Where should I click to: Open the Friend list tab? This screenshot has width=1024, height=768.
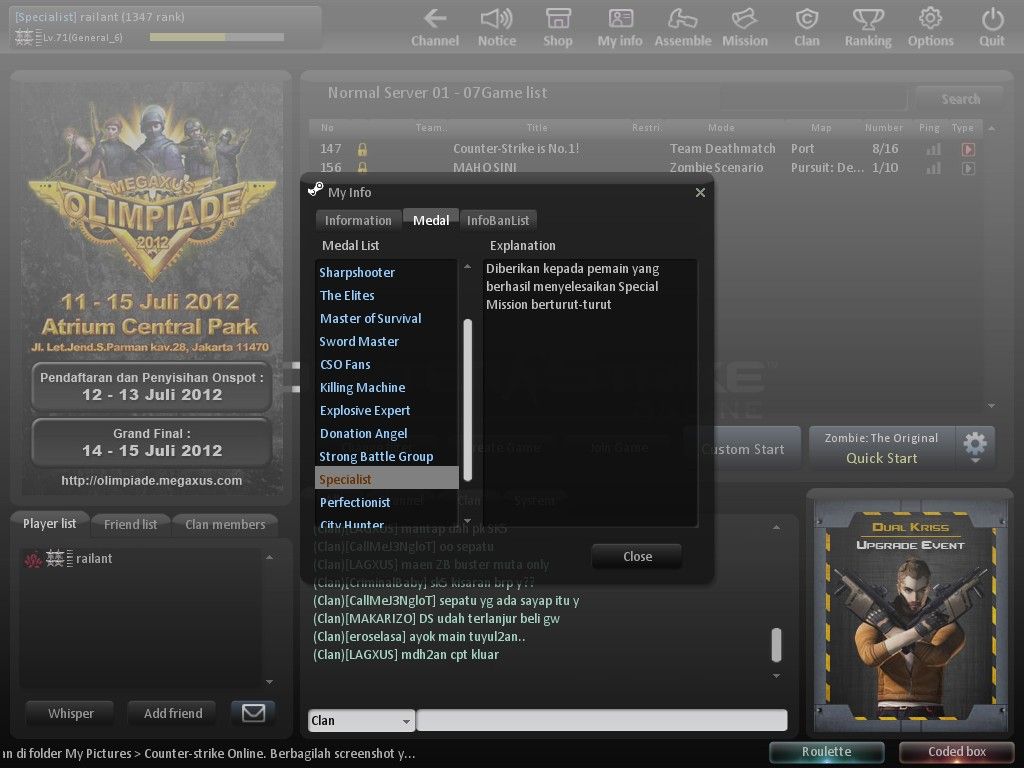131,524
